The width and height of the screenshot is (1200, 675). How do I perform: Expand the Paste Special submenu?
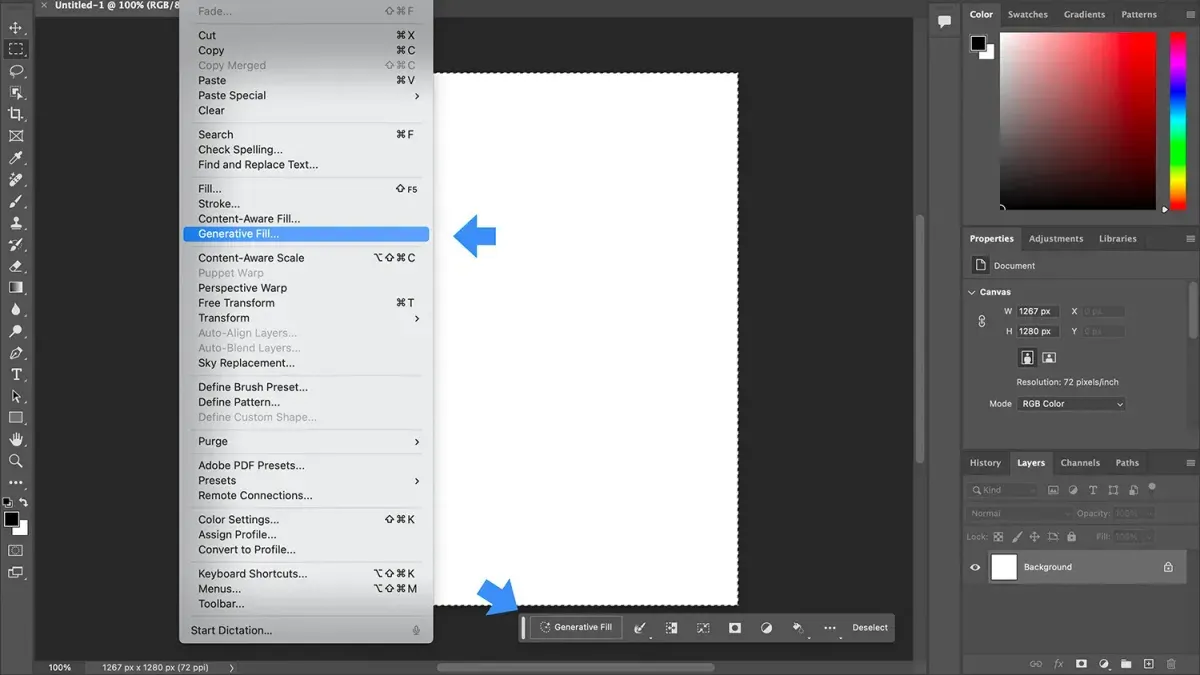pyautogui.click(x=306, y=96)
